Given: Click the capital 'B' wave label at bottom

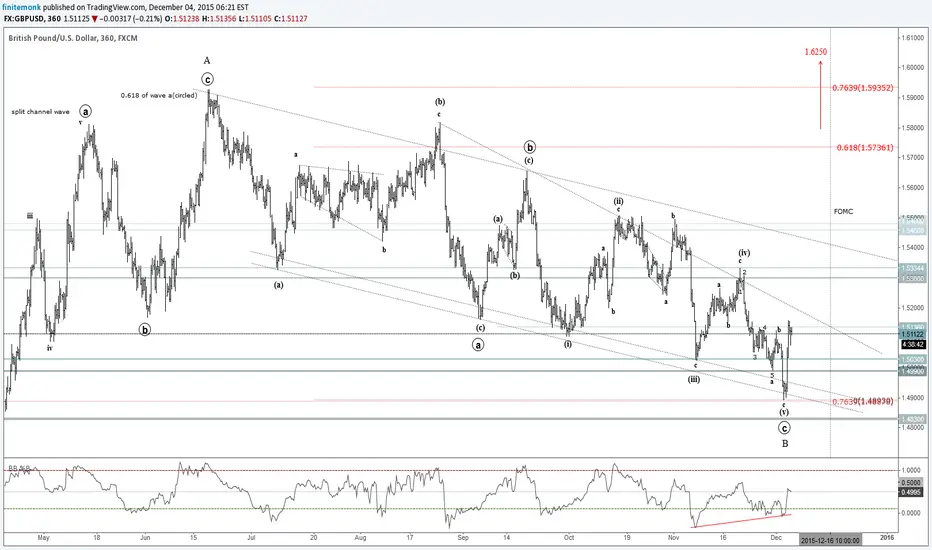Looking at the screenshot, I should [x=785, y=444].
